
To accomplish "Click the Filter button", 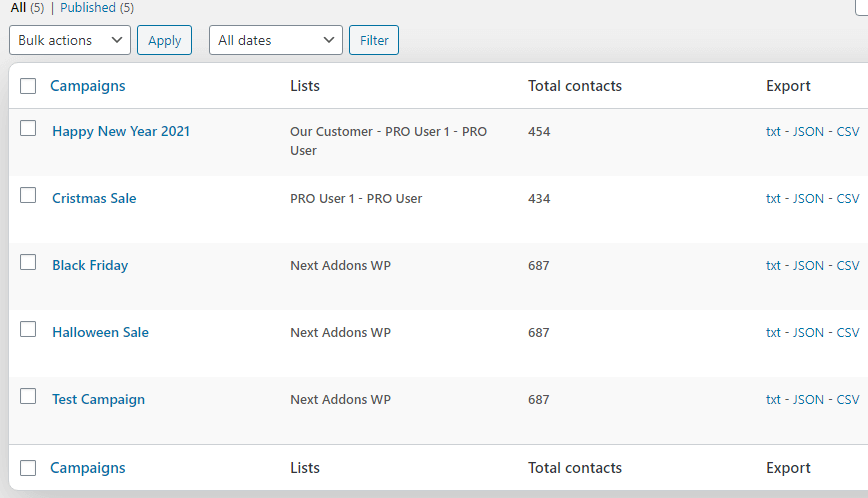I will tap(374, 40).
